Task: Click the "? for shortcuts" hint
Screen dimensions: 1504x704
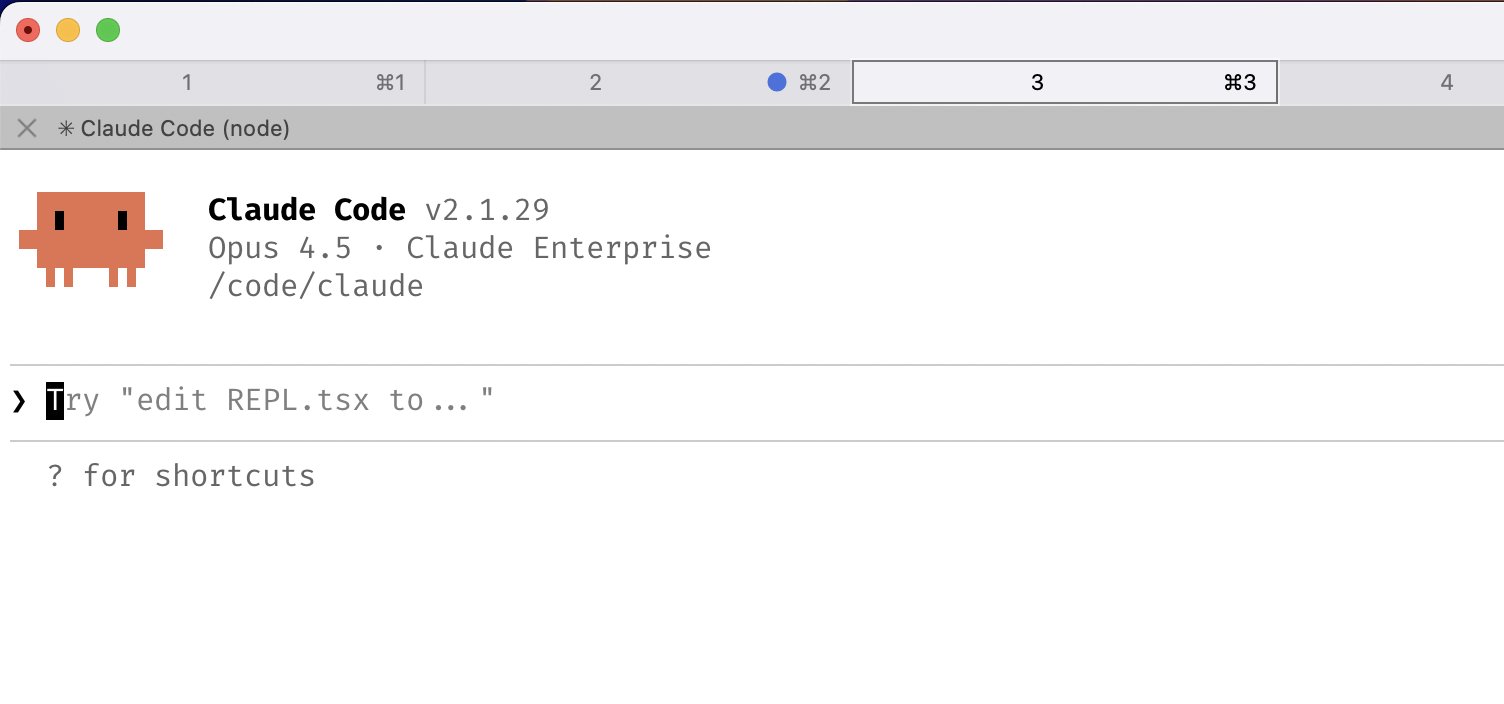Action: click(x=181, y=476)
